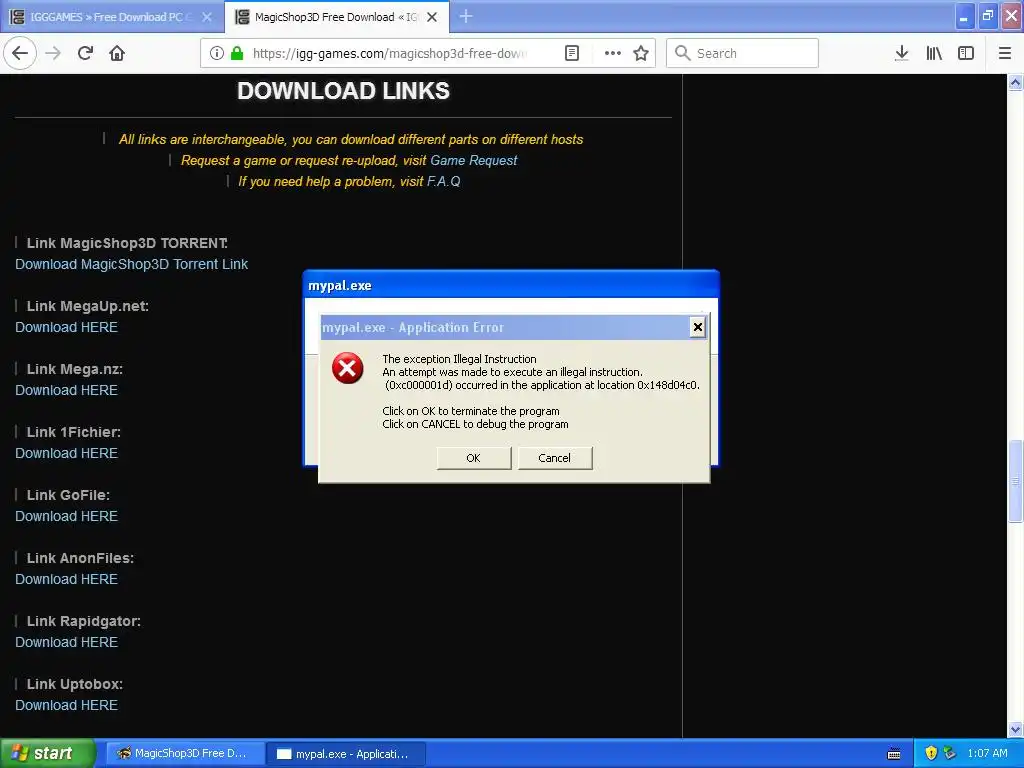
Task: Click Download HERE under Link AnonFiles
Action: pos(66,579)
